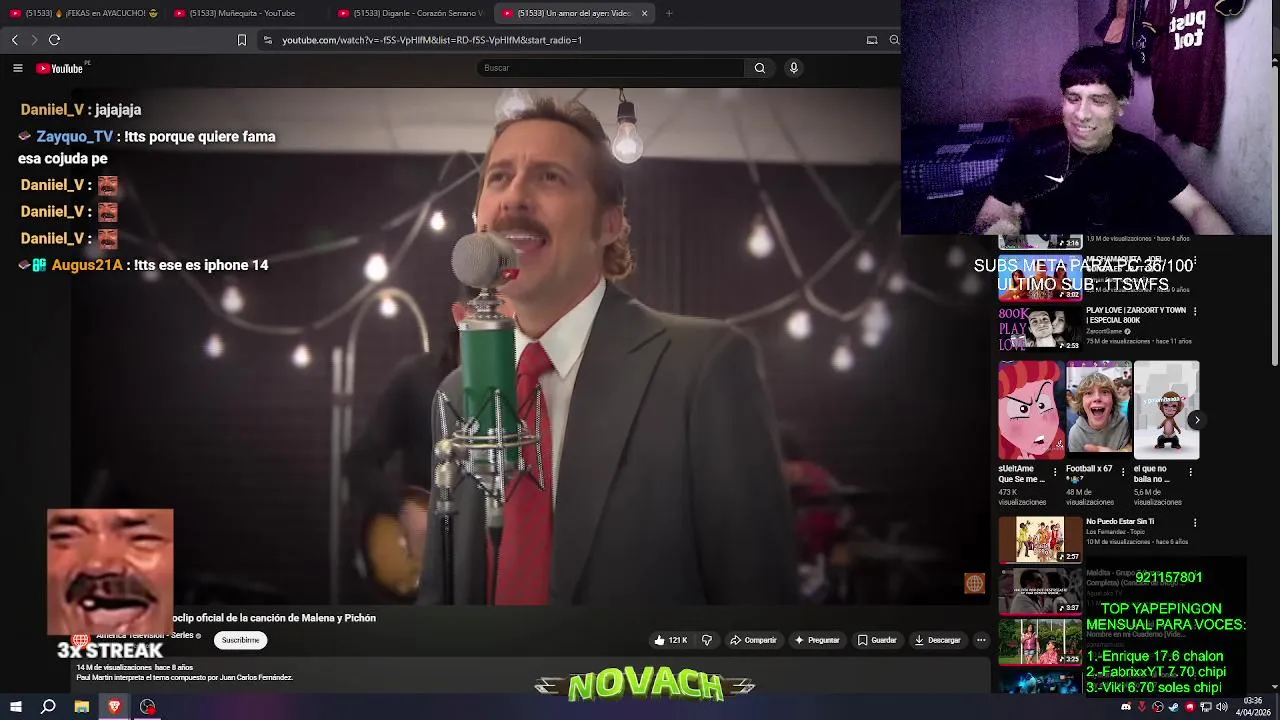Switch to FEKAS en AYACUCHO tab
Viewport: 1280px width, 720px height.
tap(84, 13)
